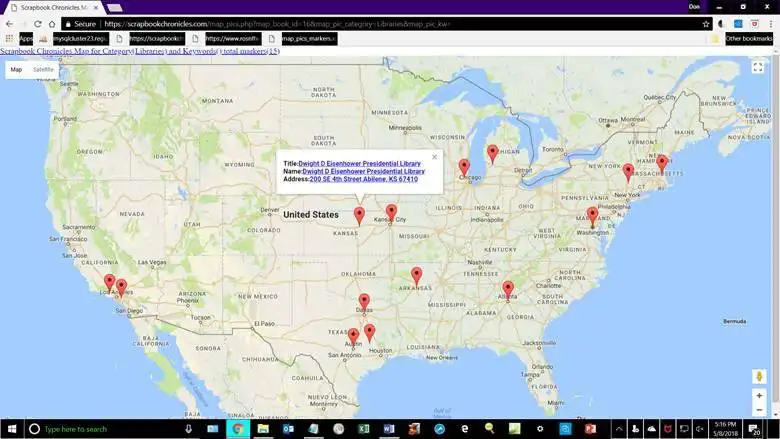Viewport: 780px width, 439px height.
Task: Click the taskbar clock showing 5:16 PM
Action: (725, 429)
